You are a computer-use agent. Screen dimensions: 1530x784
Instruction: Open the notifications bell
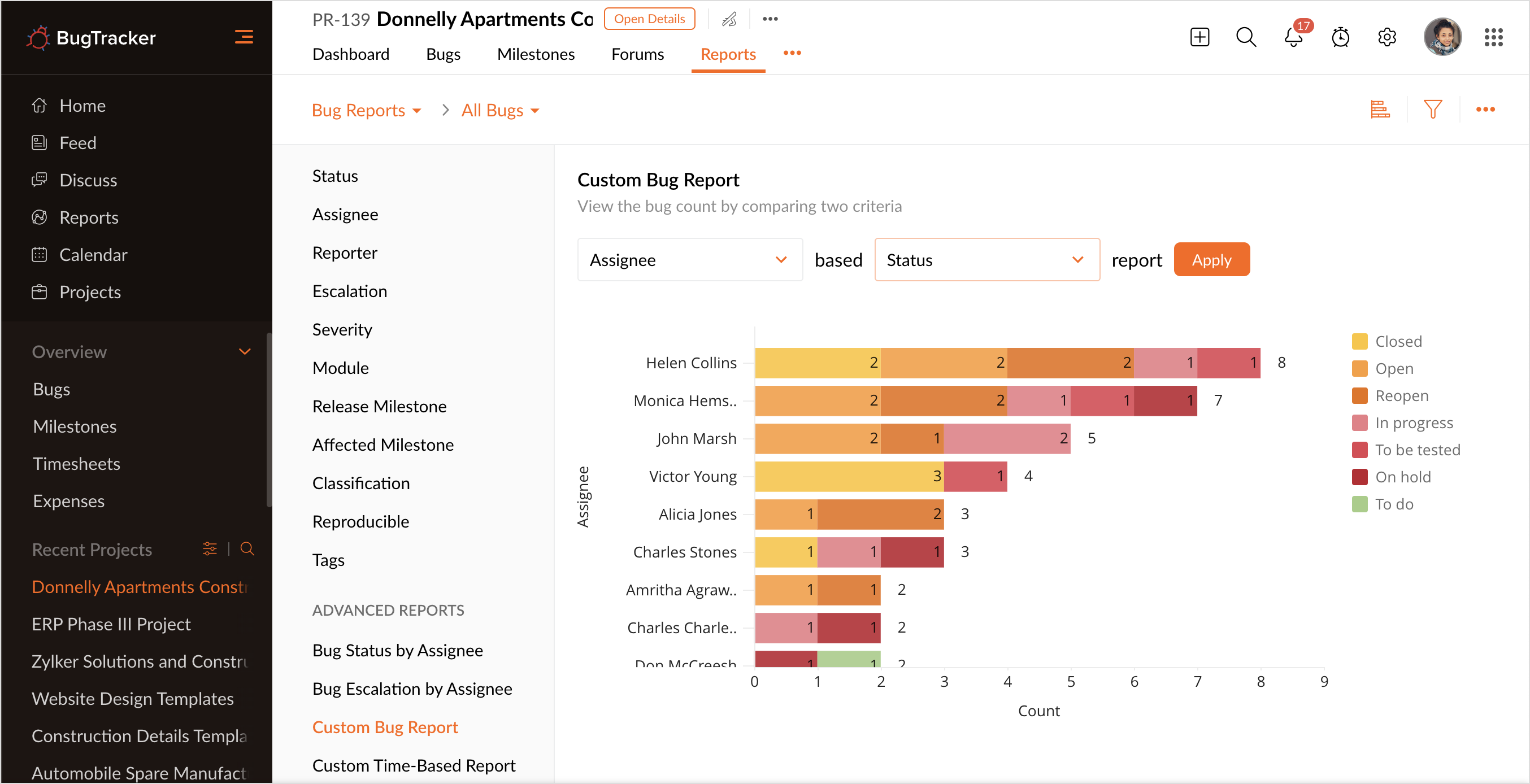coord(1293,37)
